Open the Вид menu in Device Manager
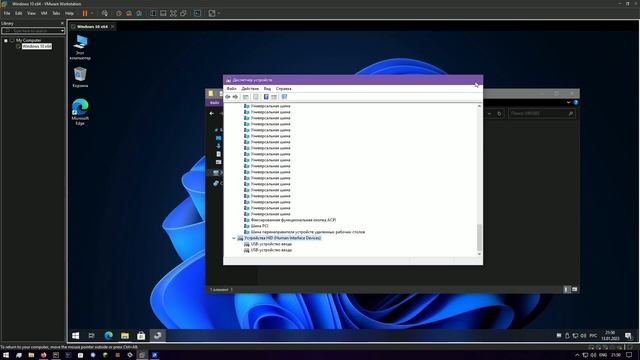Screen dimensions: 640x360 coord(267,89)
